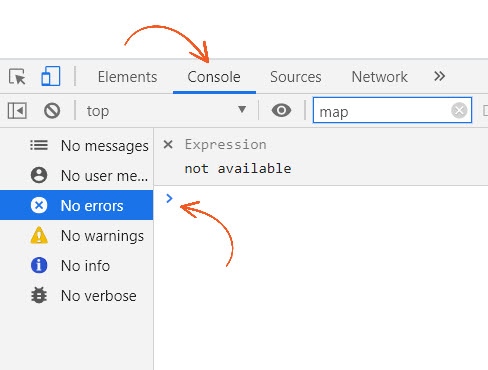Click into the map filter field
Image resolution: width=488 pixels, height=370 pixels.
(383, 111)
